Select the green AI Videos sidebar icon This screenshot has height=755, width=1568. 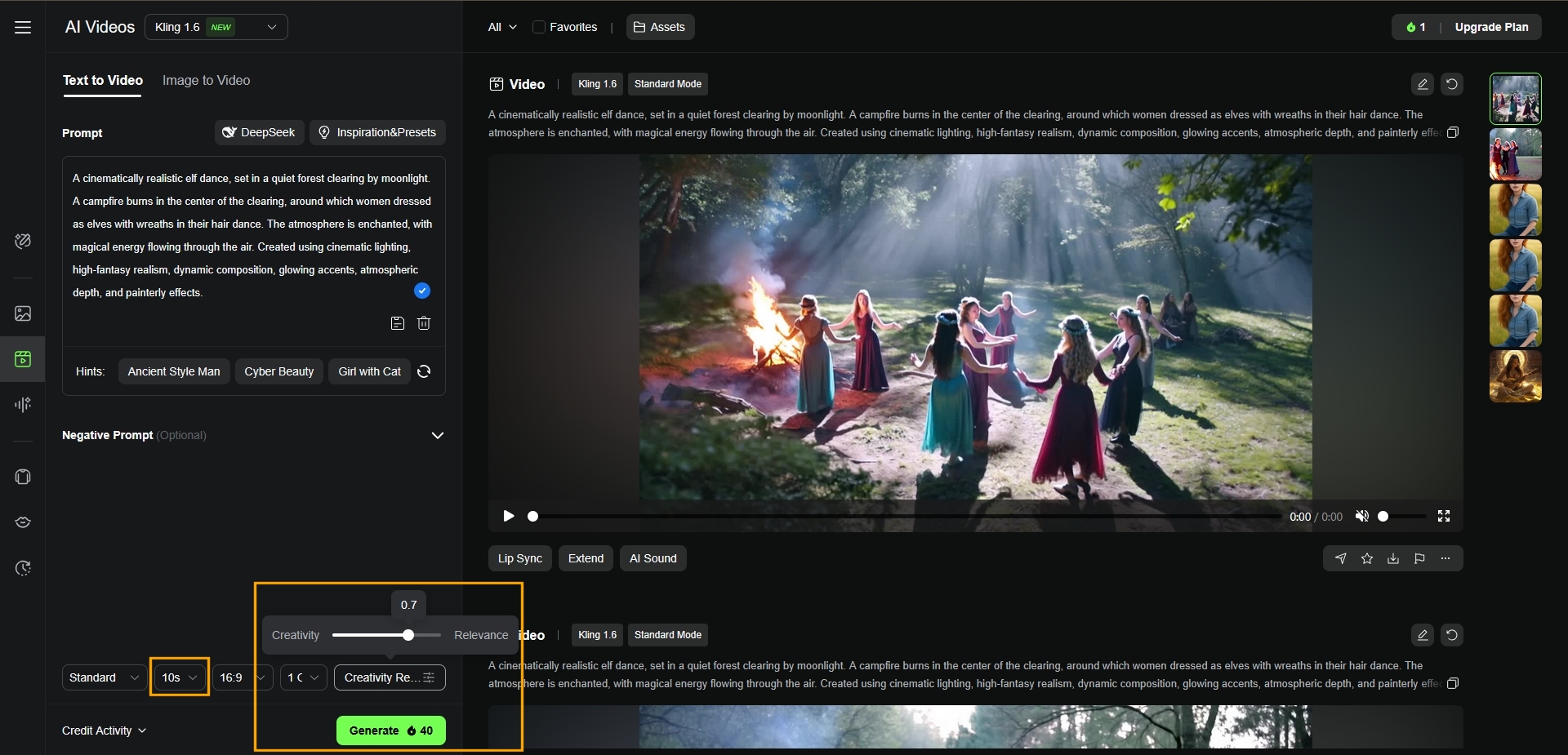pos(23,358)
